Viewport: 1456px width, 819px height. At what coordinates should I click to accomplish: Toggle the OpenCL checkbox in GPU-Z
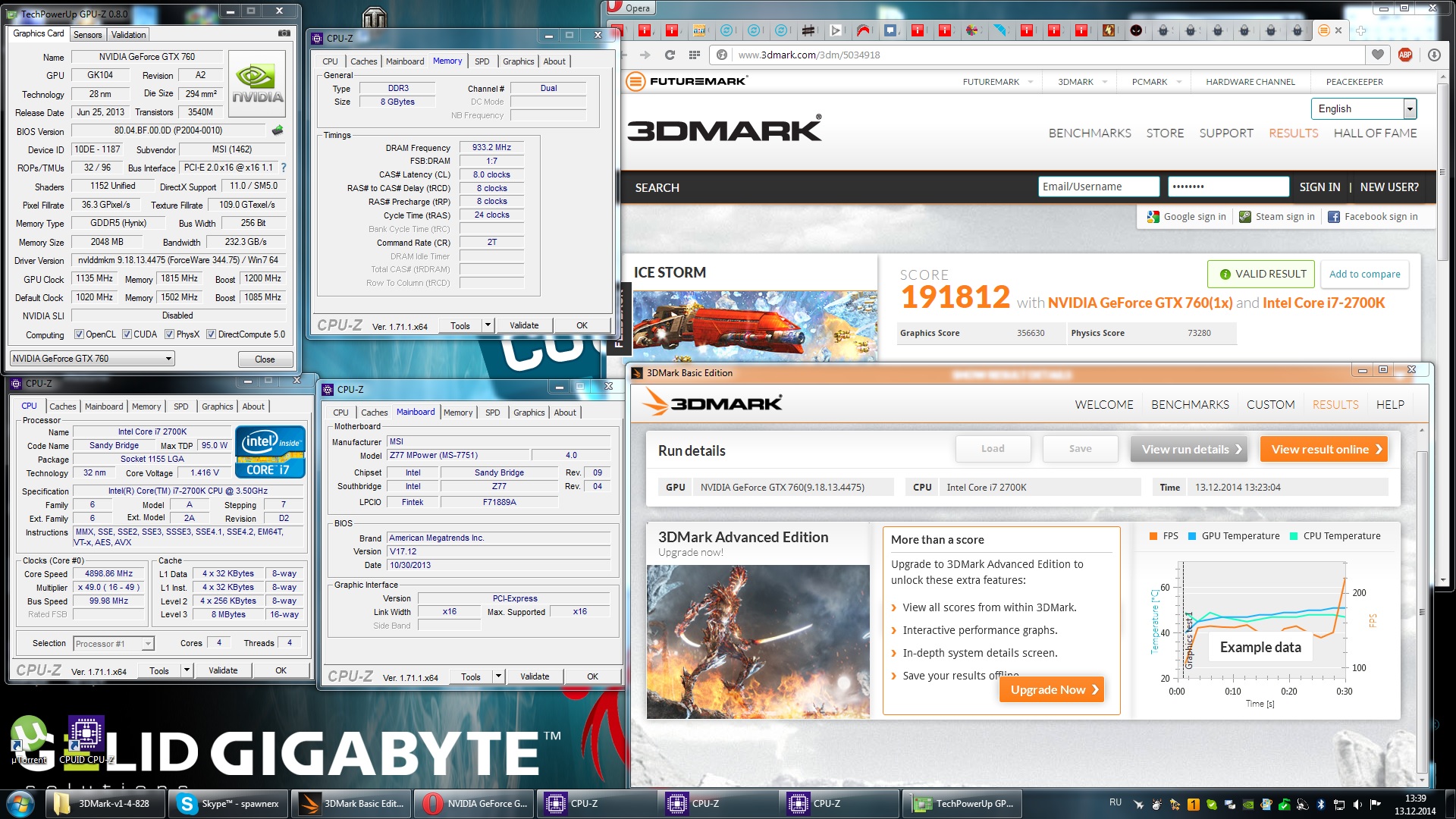pos(79,334)
